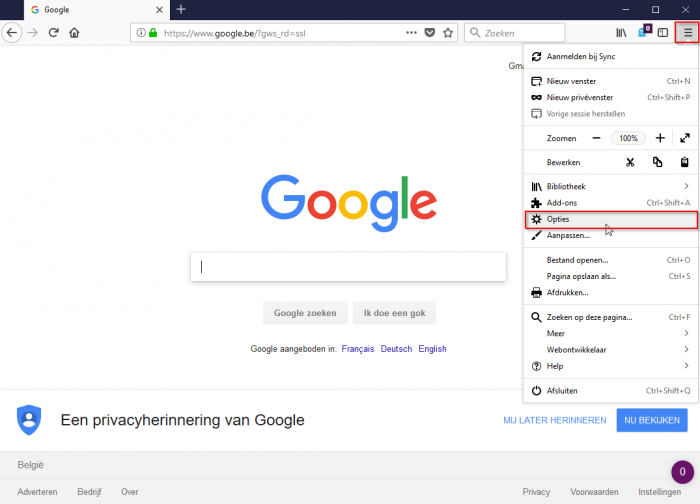Screen dimensions: 700x504
Task: Click Ik doe een gok button
Action: pos(394,313)
